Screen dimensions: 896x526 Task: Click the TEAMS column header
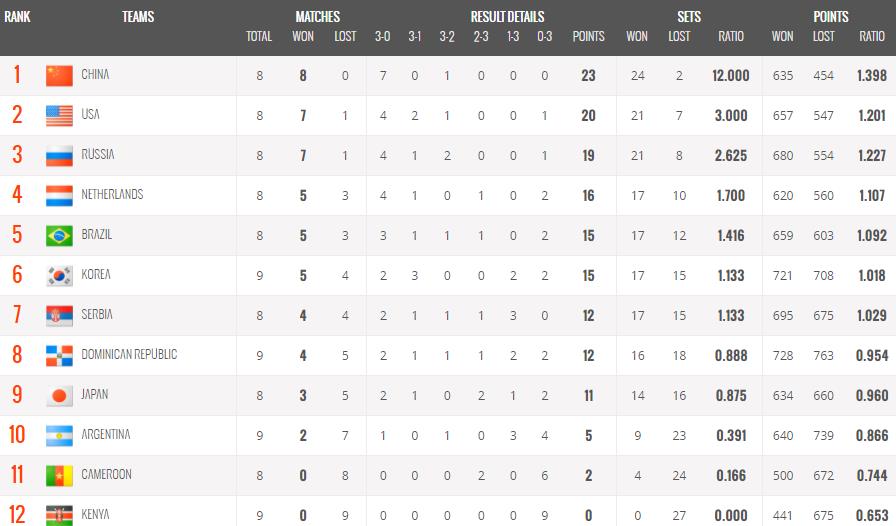click(x=137, y=17)
